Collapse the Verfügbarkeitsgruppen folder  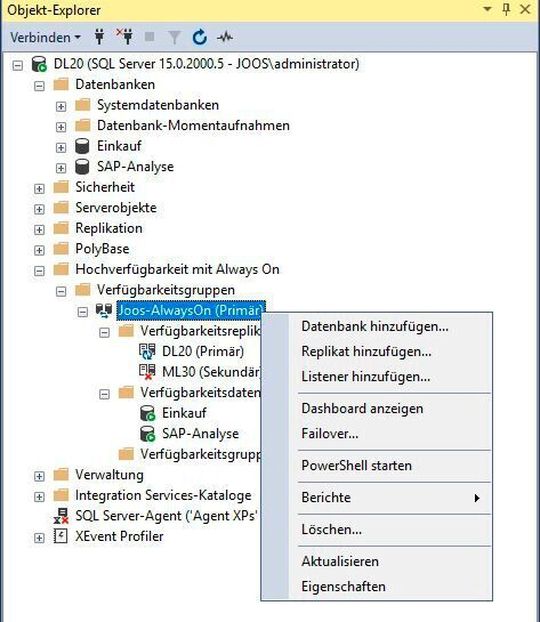[x=61, y=292]
